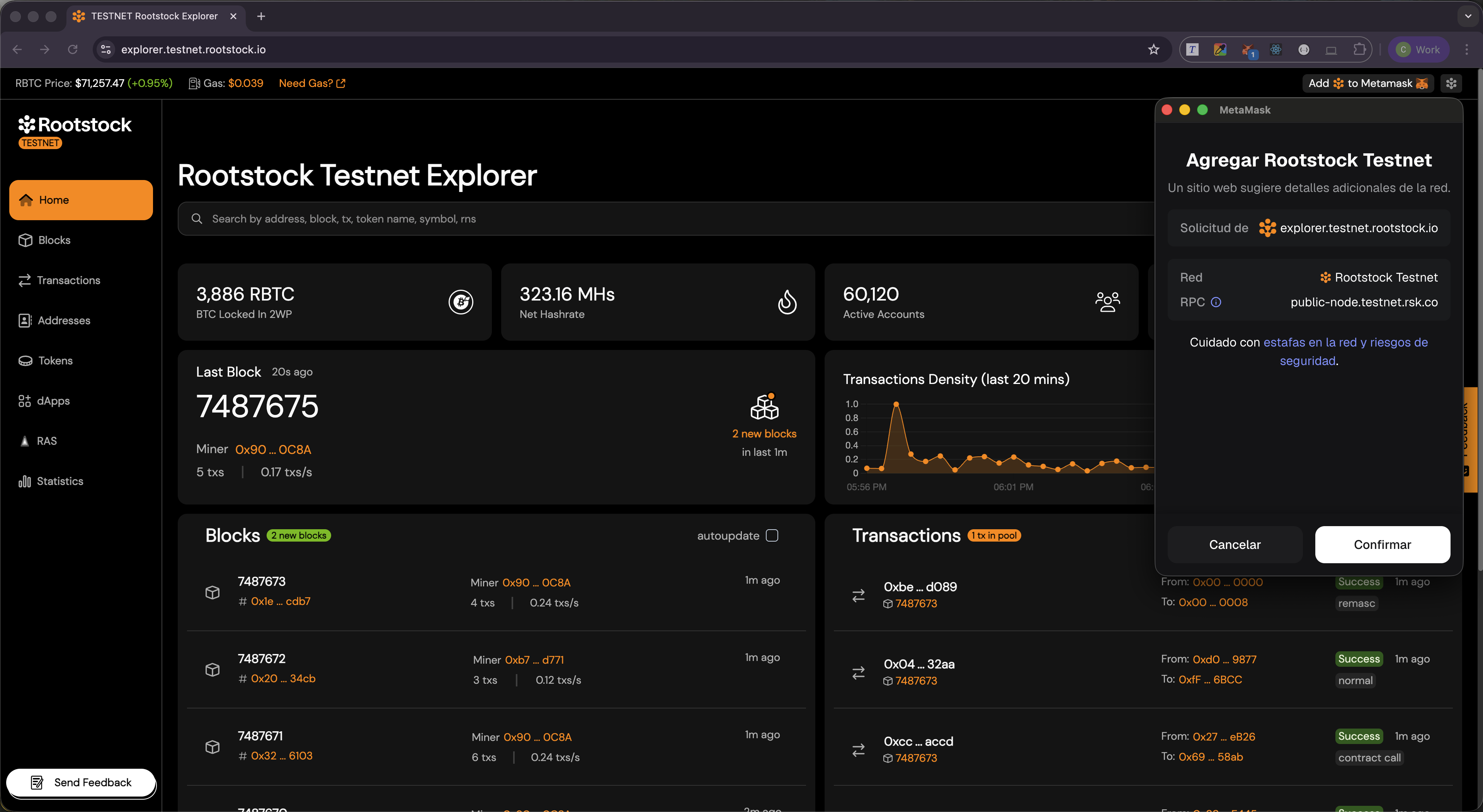Click the browser extensions puzzle icon
Viewport: 1483px width, 812px height.
coord(1360,49)
